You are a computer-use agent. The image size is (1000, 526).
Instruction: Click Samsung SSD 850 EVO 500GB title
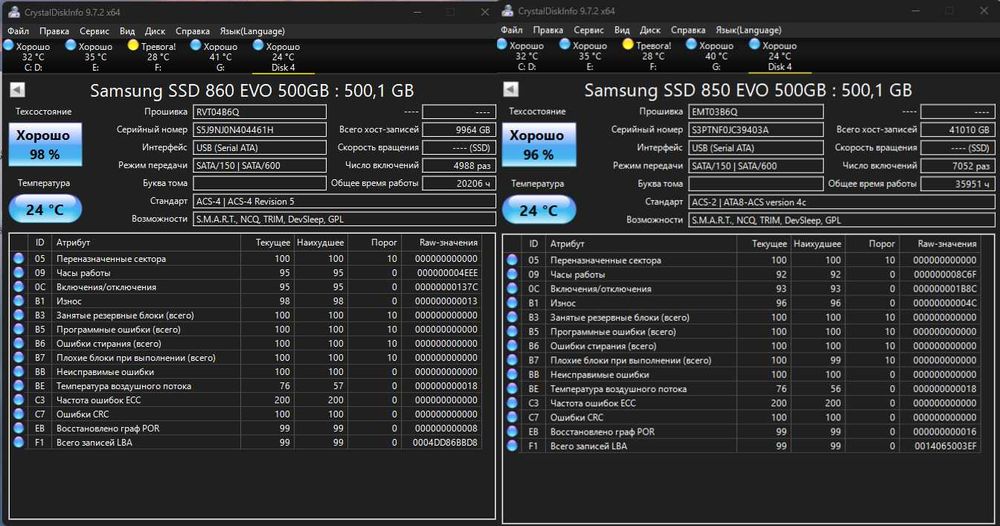pos(748,90)
